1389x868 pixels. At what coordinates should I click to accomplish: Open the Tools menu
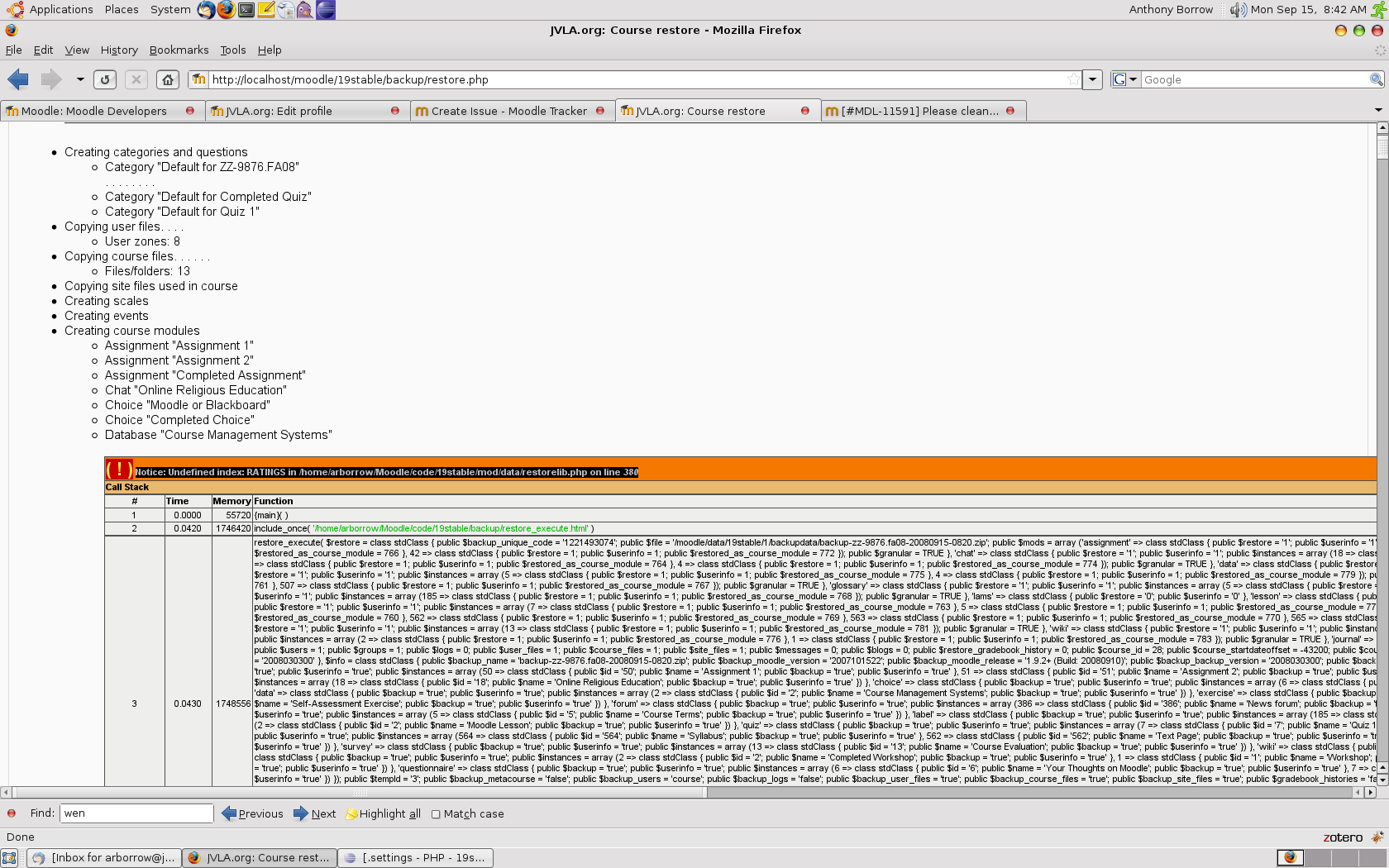(x=233, y=50)
